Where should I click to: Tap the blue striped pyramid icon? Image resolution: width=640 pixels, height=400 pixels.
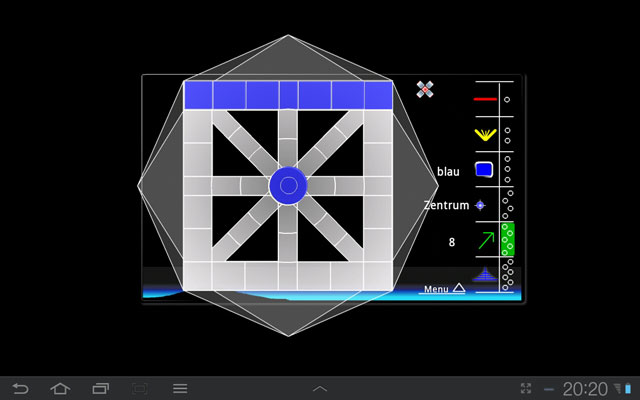(484, 274)
